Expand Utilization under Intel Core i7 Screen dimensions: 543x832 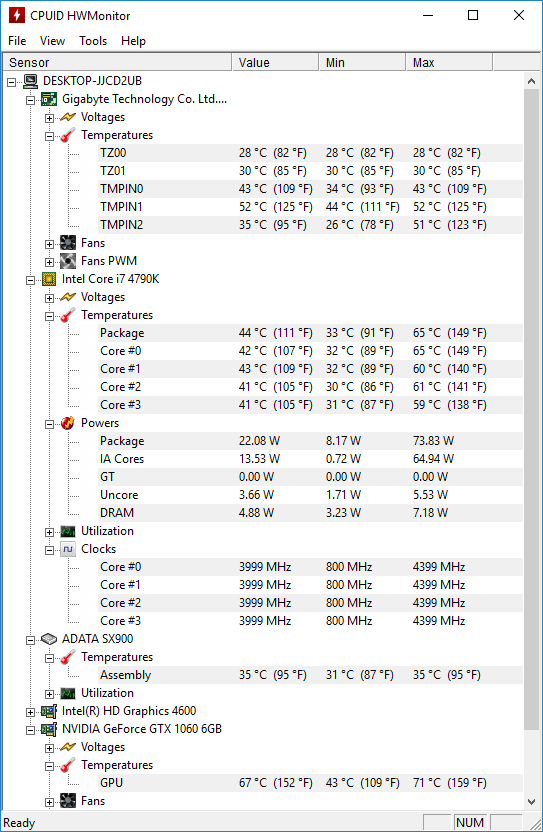point(49,532)
